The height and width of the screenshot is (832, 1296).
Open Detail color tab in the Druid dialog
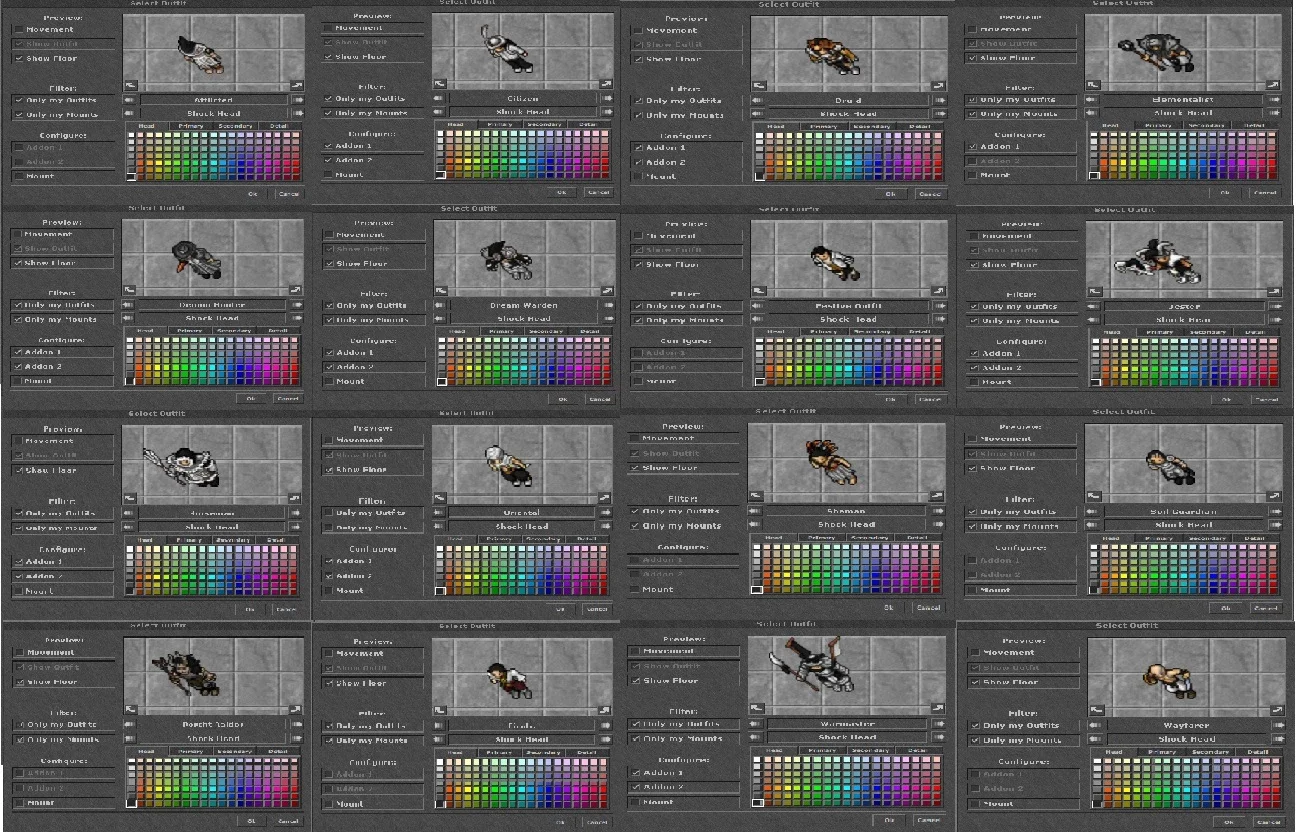coord(921,127)
